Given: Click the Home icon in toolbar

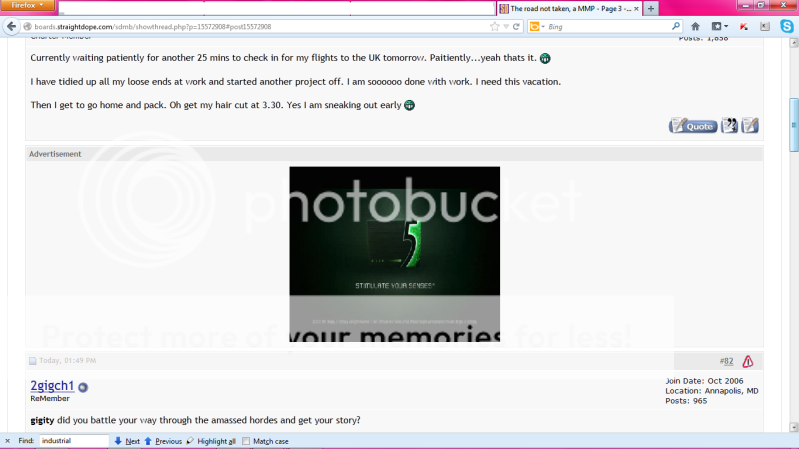Looking at the screenshot, I should 695,26.
